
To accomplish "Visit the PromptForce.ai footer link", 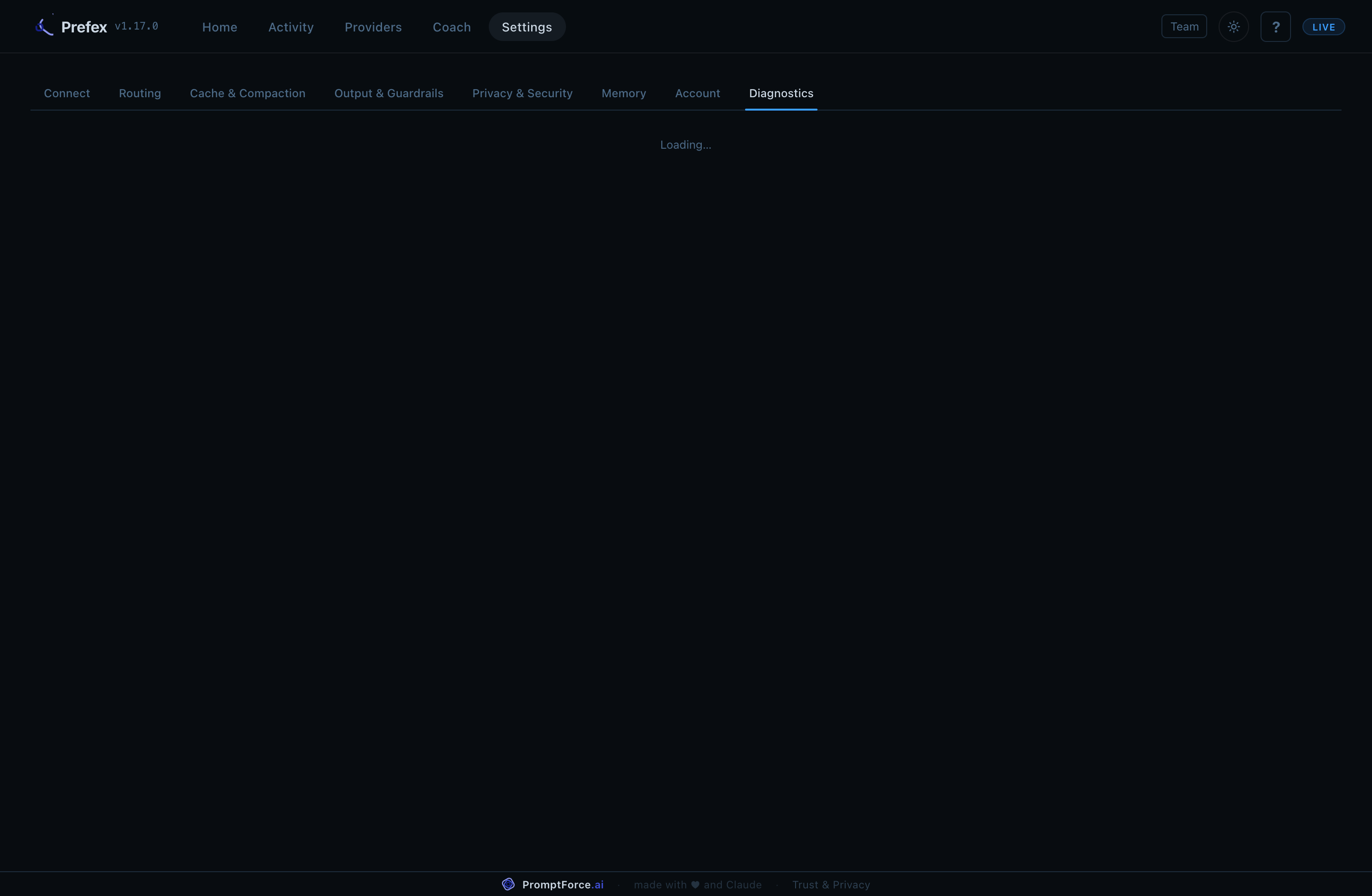I will 563,885.
